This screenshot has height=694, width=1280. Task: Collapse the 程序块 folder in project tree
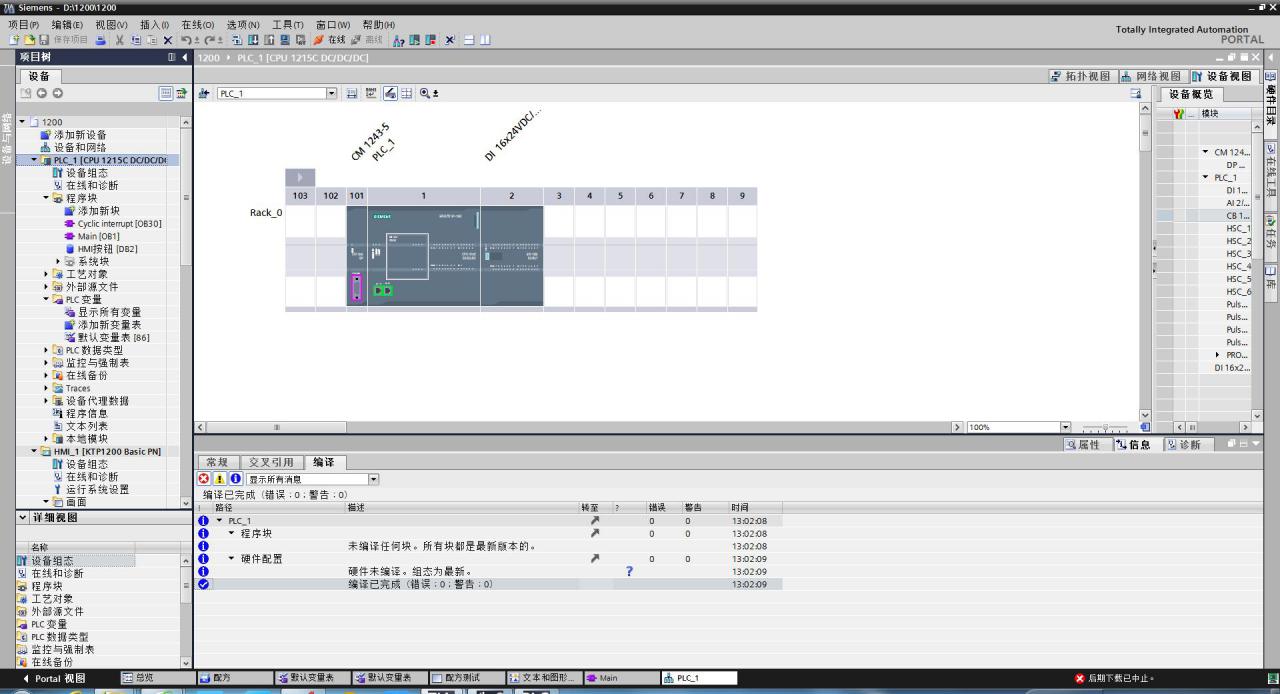point(46,198)
